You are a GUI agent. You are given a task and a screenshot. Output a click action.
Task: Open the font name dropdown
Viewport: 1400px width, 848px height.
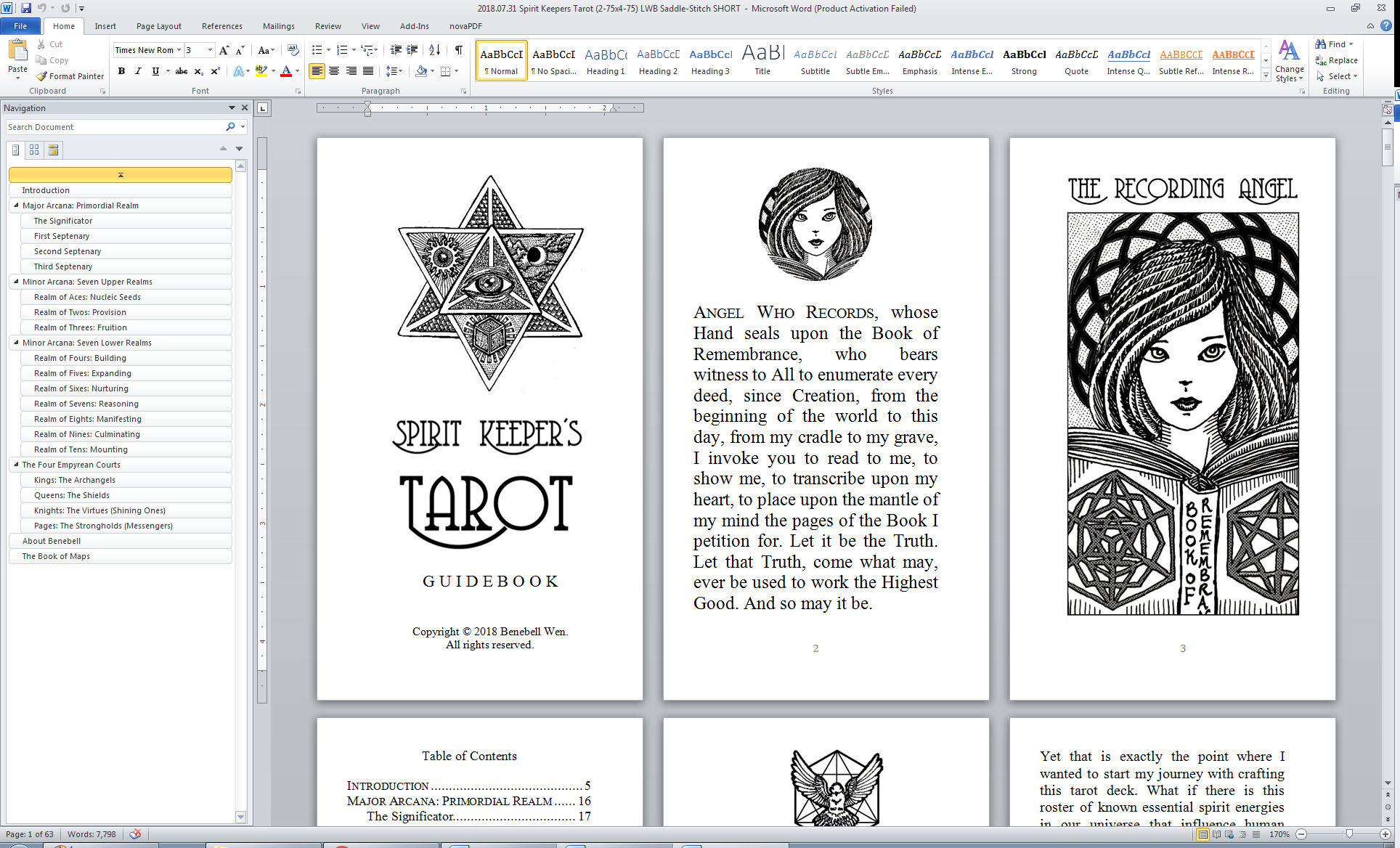coord(179,50)
